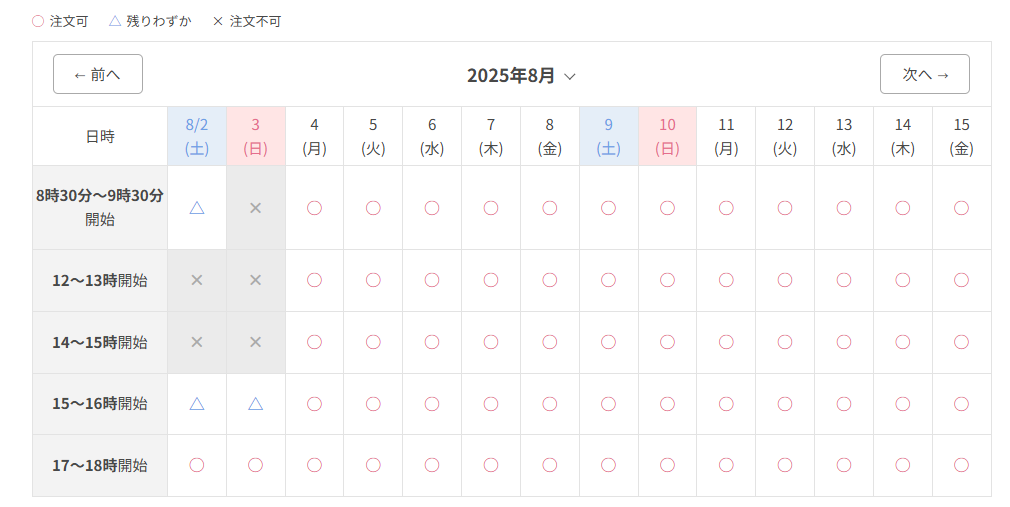The image size is (1010, 507).
Task: Open the 2025年8月 month dropdown
Action: (x=522, y=75)
